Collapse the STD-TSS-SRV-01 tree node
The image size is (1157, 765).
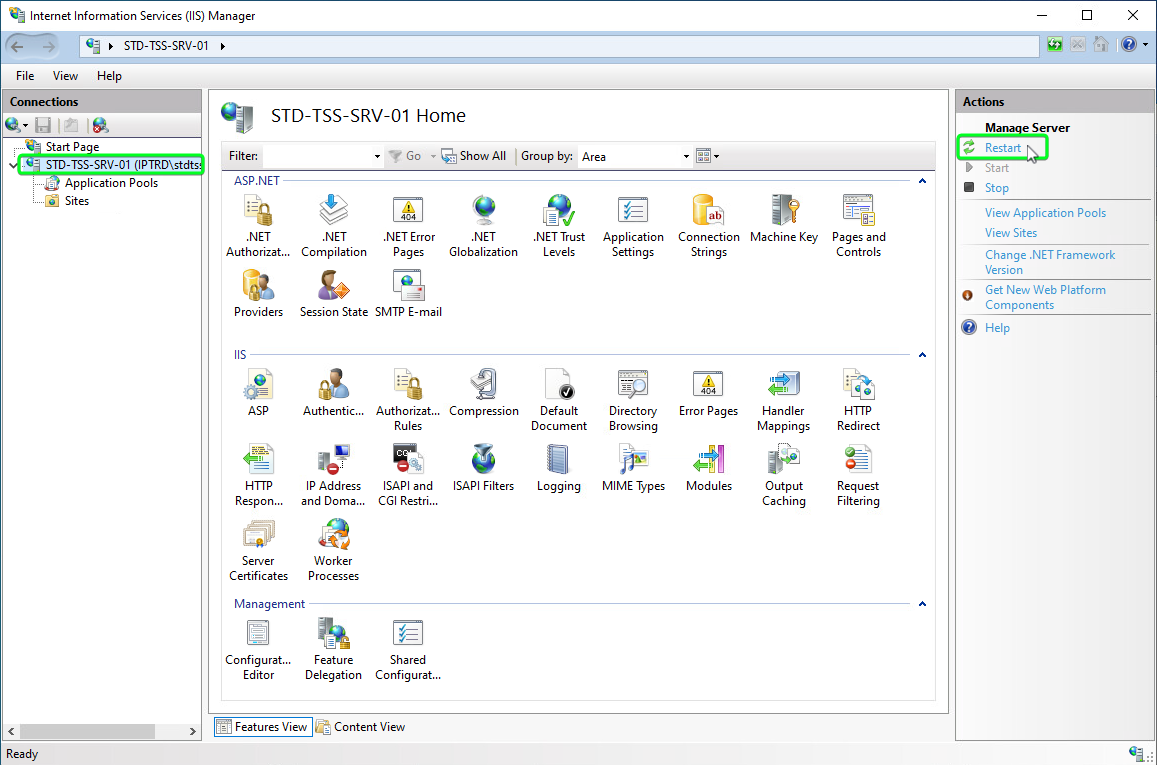pyautogui.click(x=13, y=165)
